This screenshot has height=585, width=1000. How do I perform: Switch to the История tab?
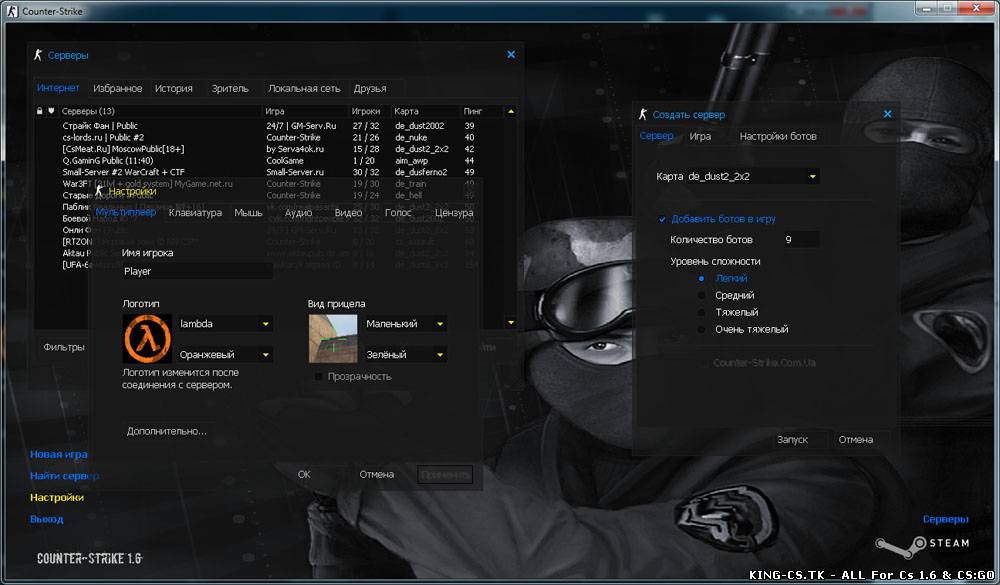(x=173, y=89)
